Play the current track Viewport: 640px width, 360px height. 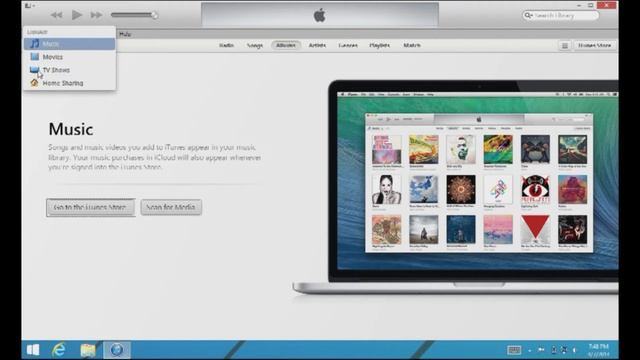click(76, 16)
